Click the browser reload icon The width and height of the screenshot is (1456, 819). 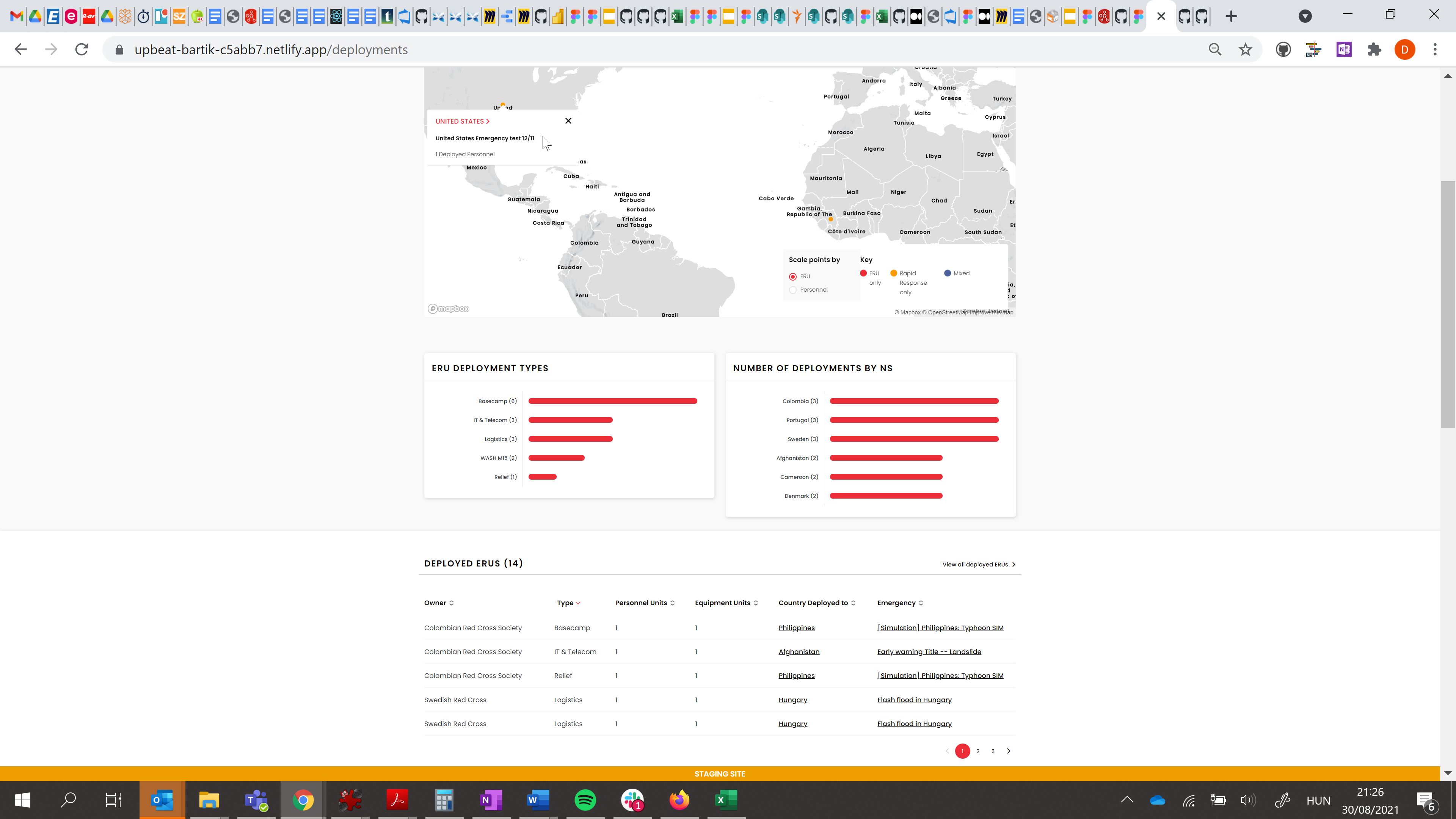click(82, 50)
